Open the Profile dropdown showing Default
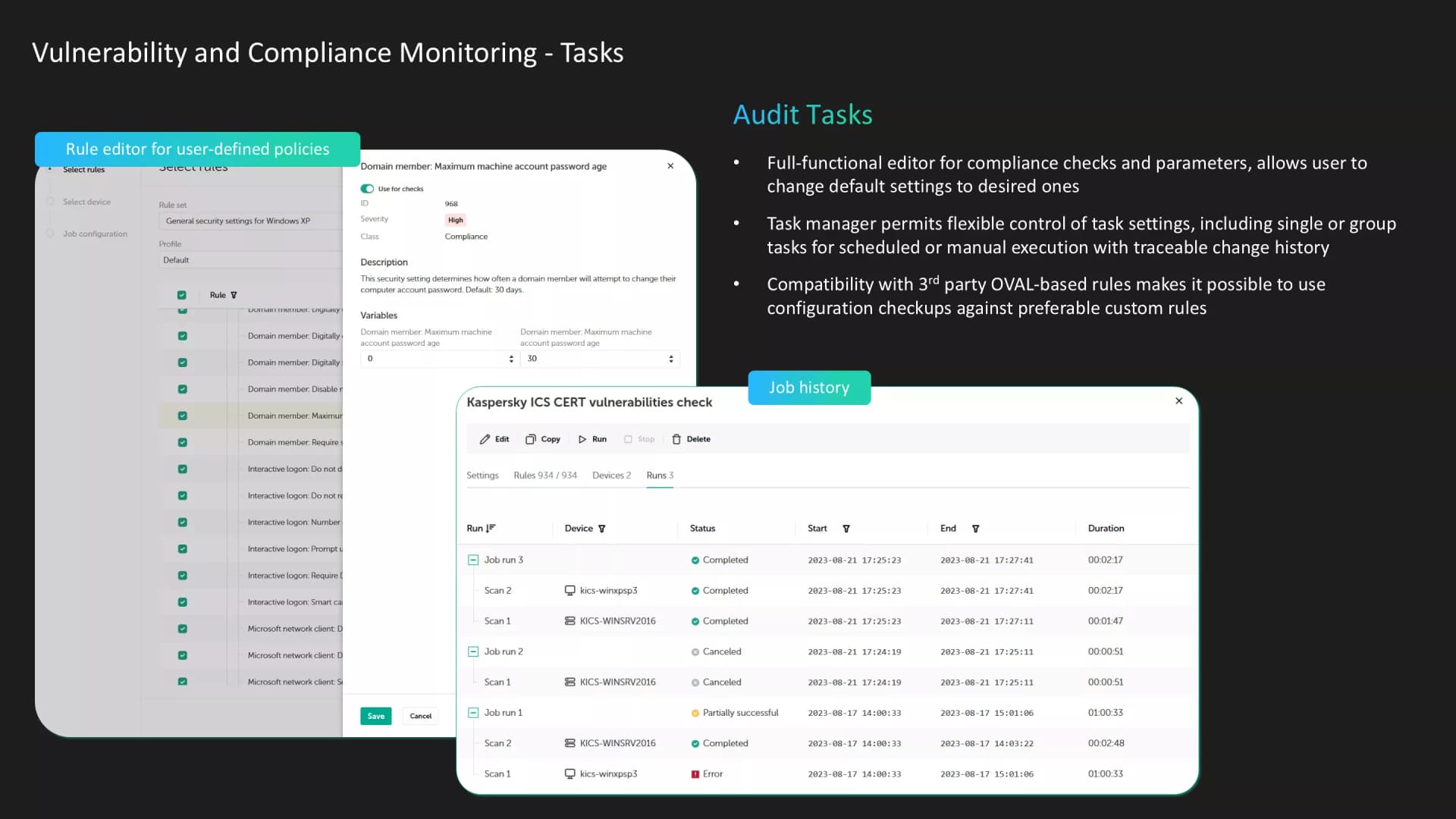The image size is (1456, 819). (250, 260)
